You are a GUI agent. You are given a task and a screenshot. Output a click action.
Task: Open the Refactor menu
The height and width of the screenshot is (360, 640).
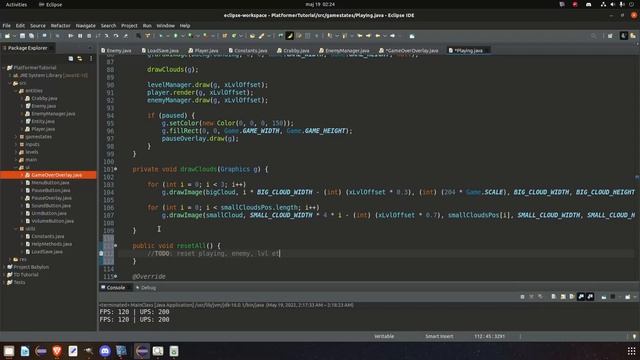[x=60, y=25]
